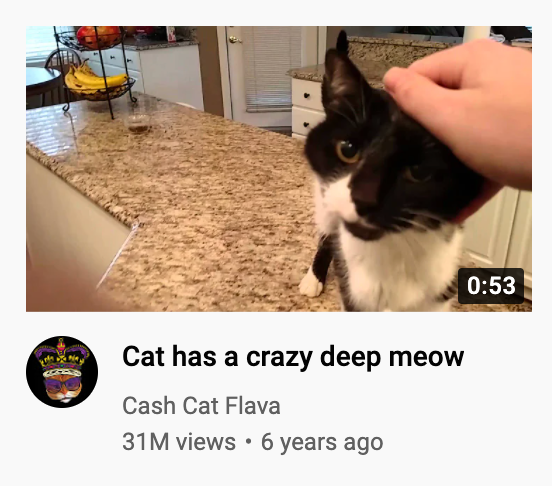Click the title Cat has a crazy deep meow

[293, 356]
